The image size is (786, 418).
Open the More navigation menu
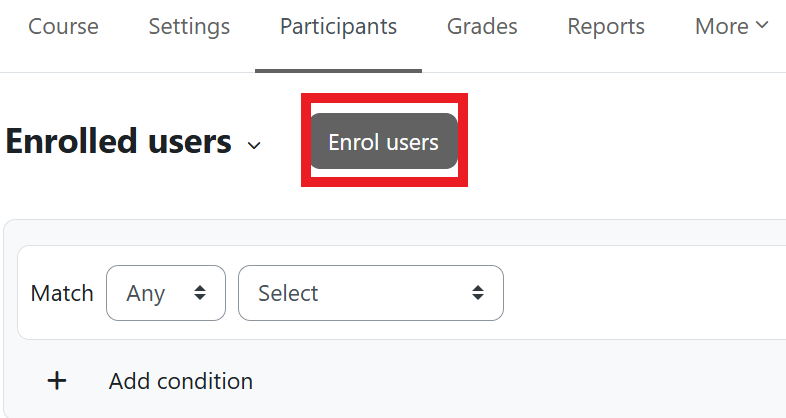[x=731, y=26]
